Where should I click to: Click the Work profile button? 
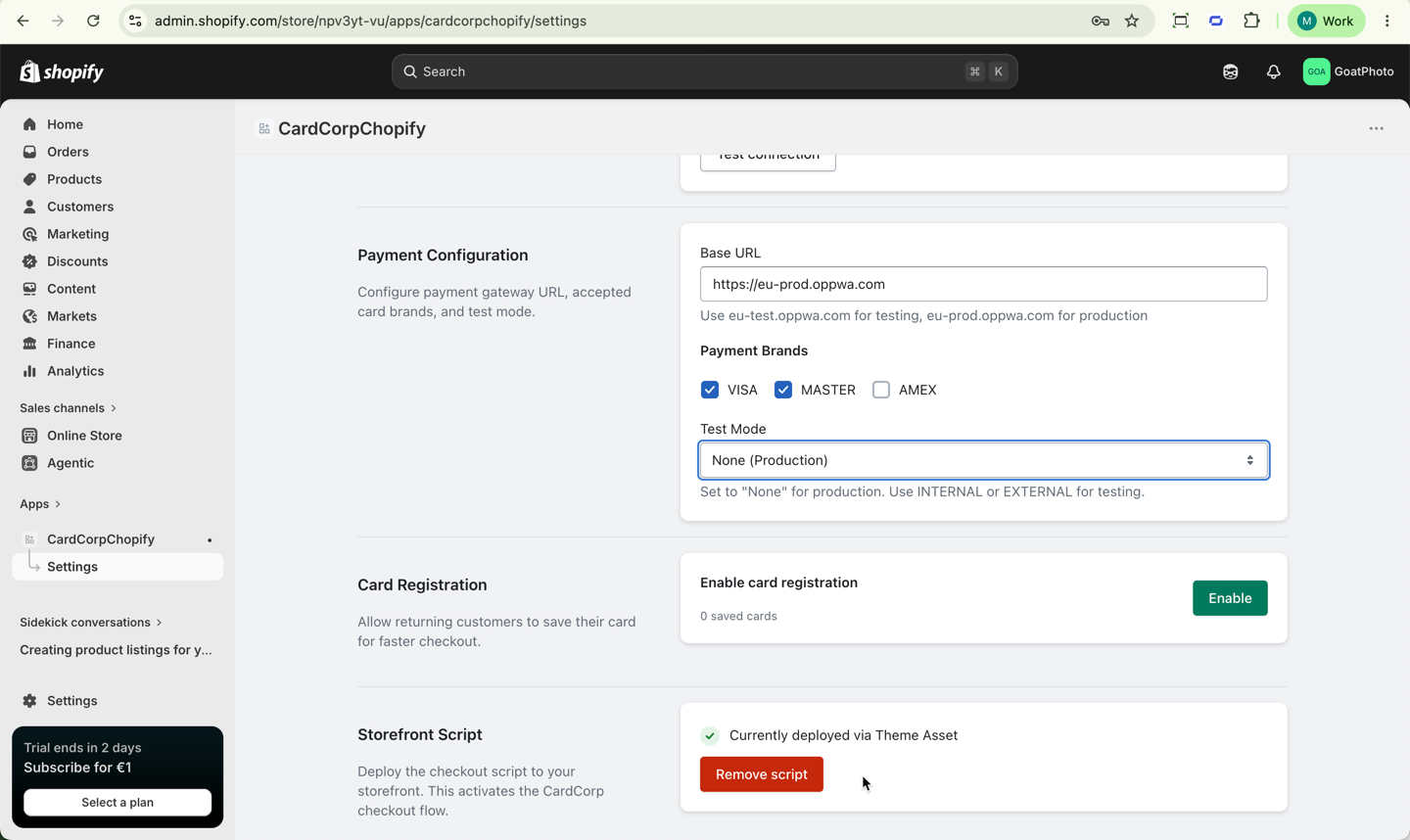(1326, 21)
